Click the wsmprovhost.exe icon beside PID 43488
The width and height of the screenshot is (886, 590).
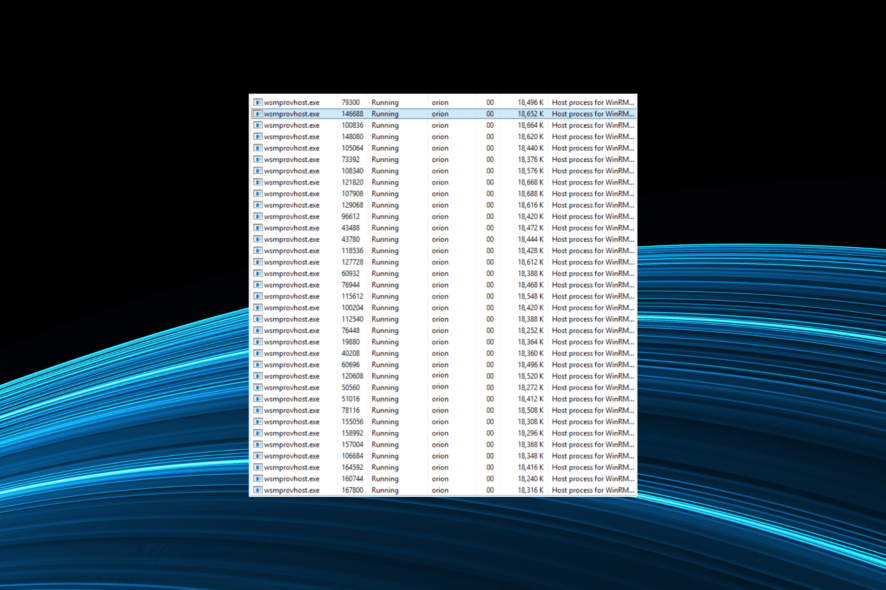tap(258, 227)
